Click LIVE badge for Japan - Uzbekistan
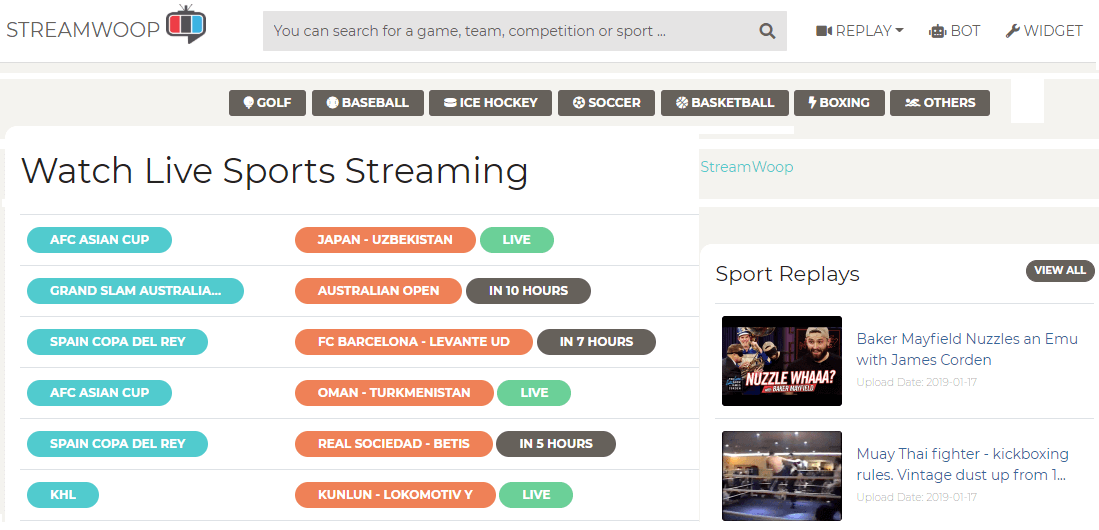The image size is (1099, 530). (x=517, y=240)
